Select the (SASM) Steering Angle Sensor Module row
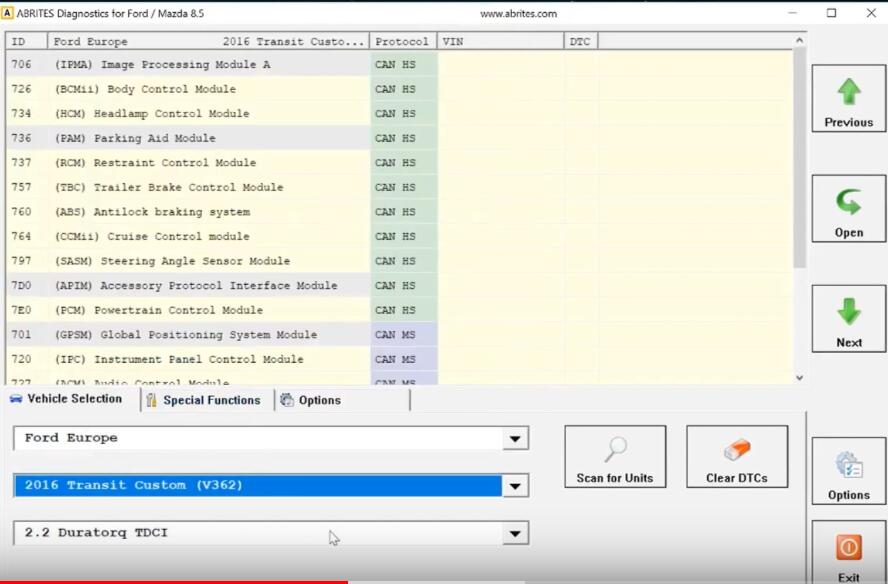Image resolution: width=888 pixels, height=584 pixels. [399, 261]
